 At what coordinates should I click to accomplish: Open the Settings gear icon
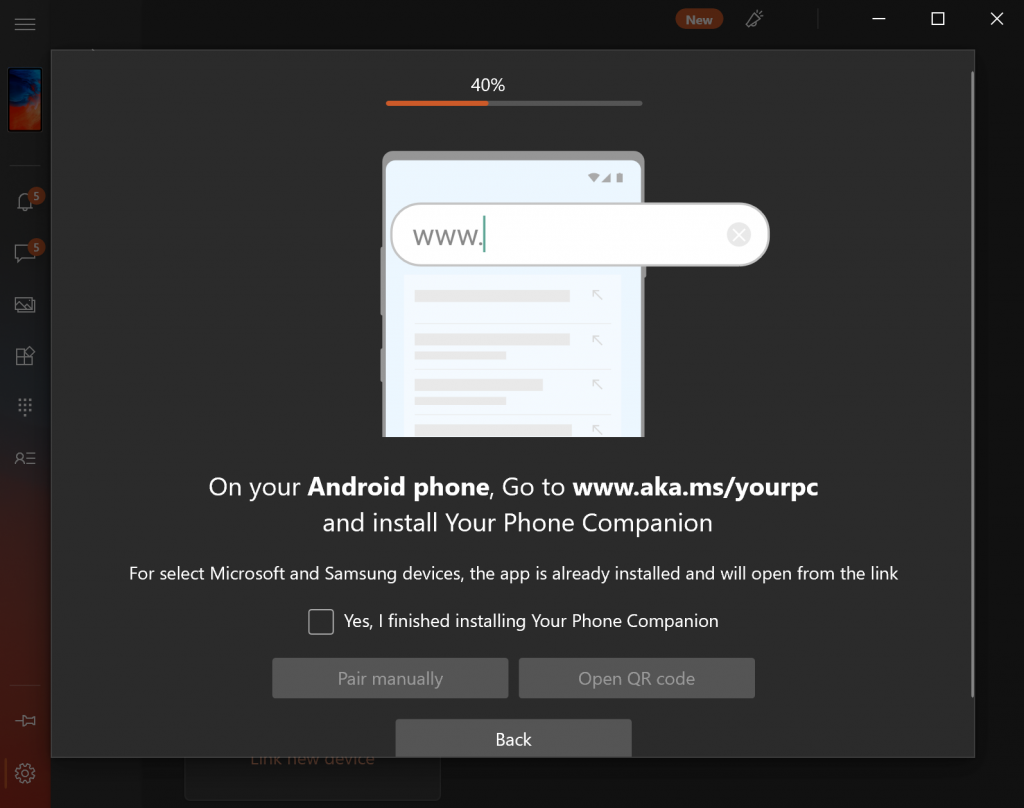[25, 773]
